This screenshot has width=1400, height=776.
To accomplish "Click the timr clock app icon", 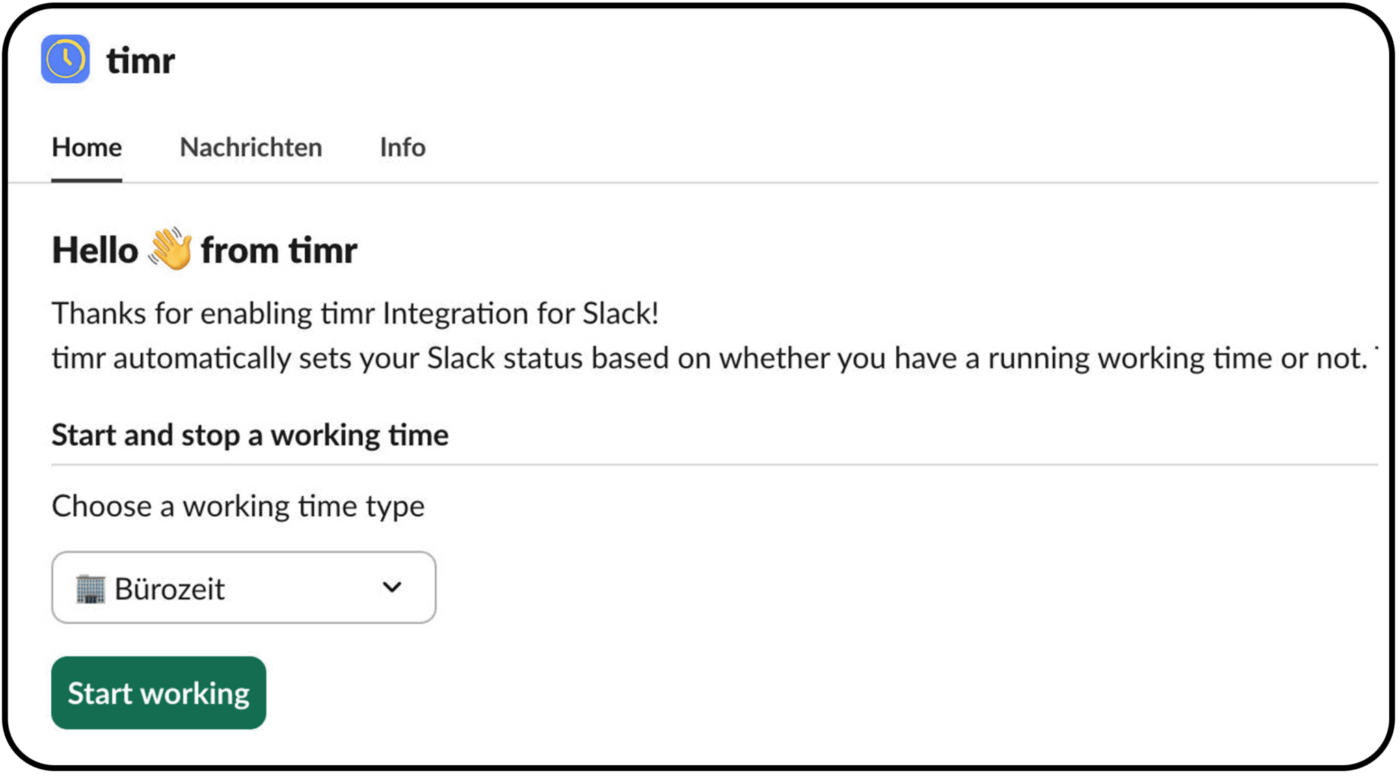I will [66, 59].
